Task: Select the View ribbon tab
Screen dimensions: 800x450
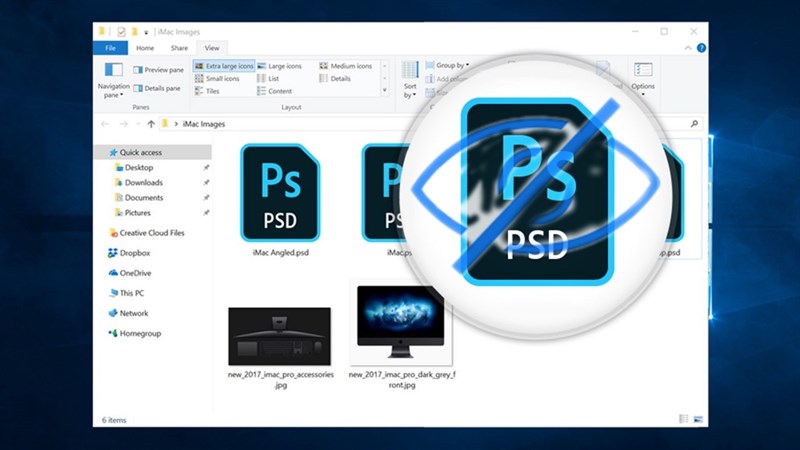Action: 212,48
